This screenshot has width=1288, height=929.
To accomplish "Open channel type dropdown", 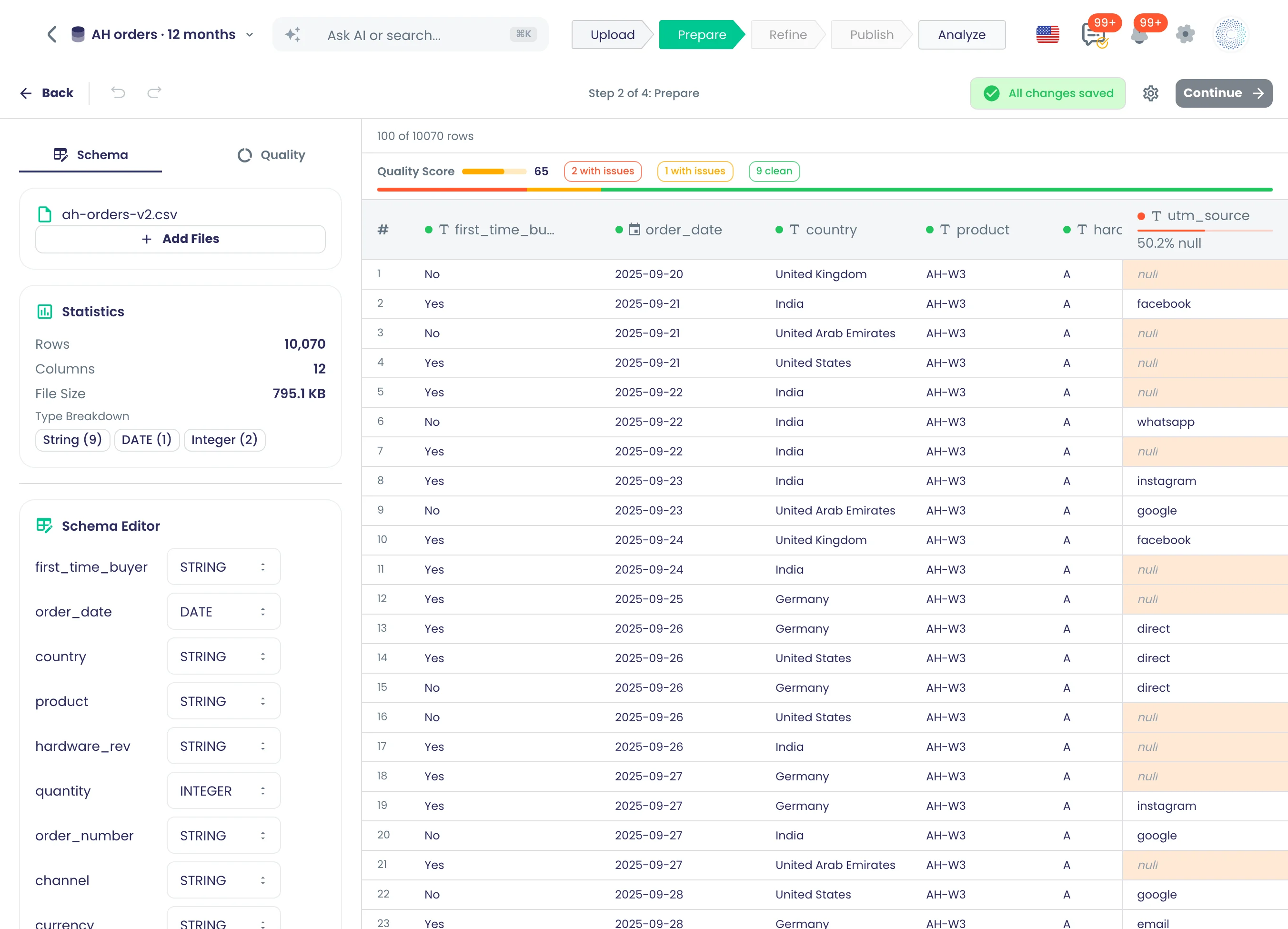I will pos(224,880).
